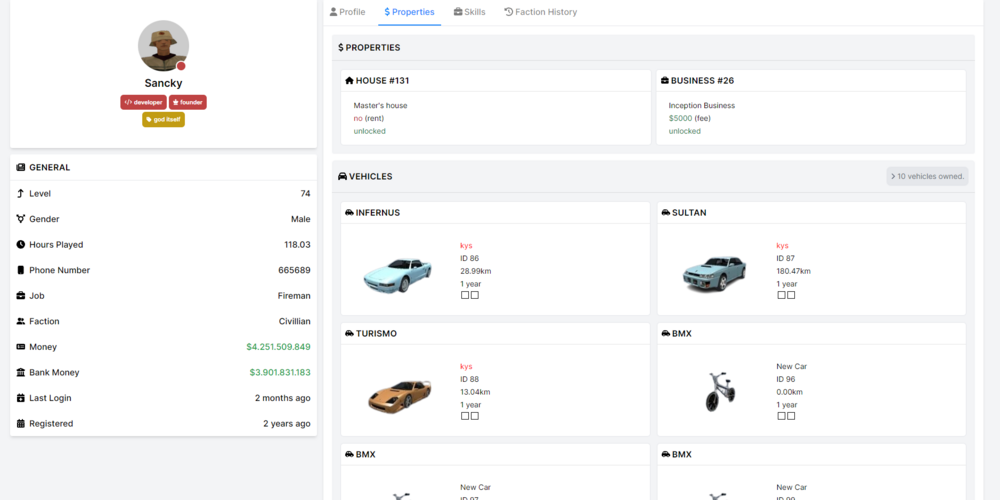This screenshot has height=500, width=1000.
Task: Click the General section newspaper icon
Action: click(20, 167)
